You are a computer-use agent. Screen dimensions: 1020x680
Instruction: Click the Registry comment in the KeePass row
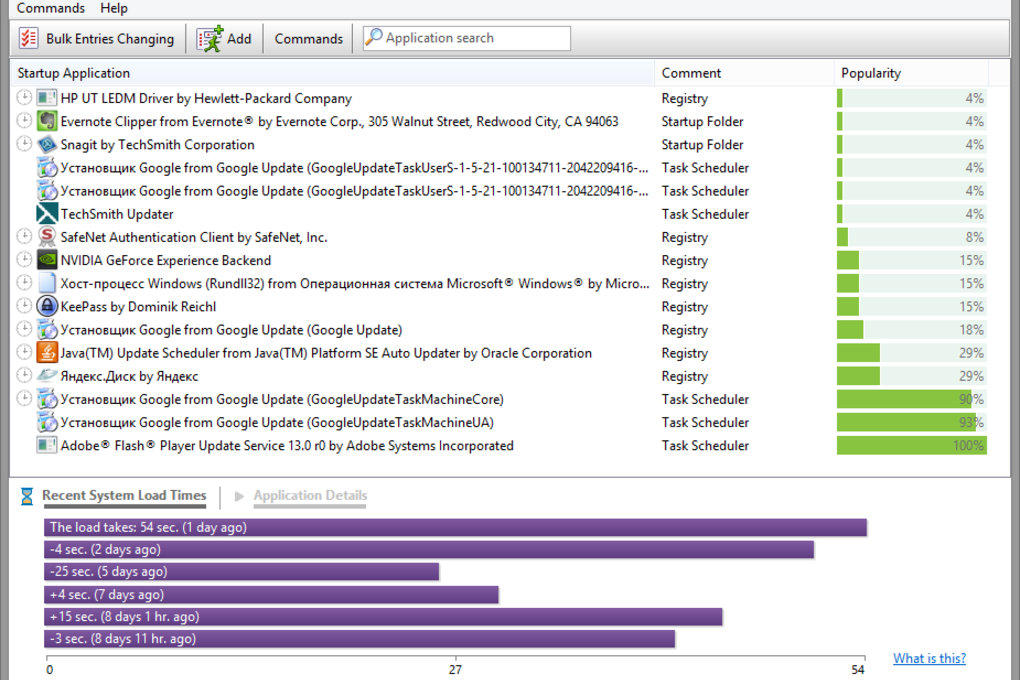[684, 307]
